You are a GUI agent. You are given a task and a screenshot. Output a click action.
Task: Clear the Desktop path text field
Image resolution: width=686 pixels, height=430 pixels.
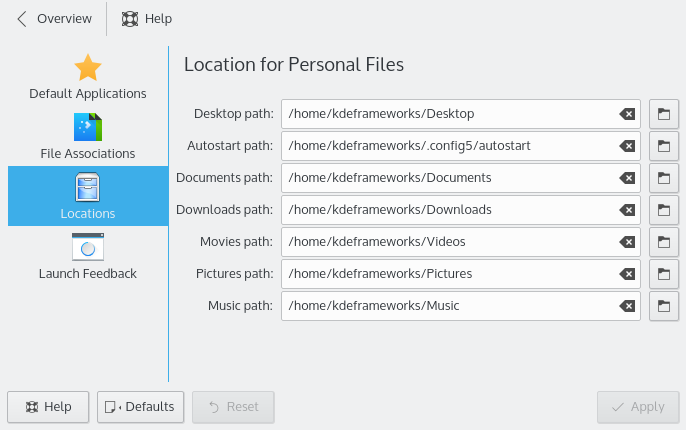click(x=627, y=114)
